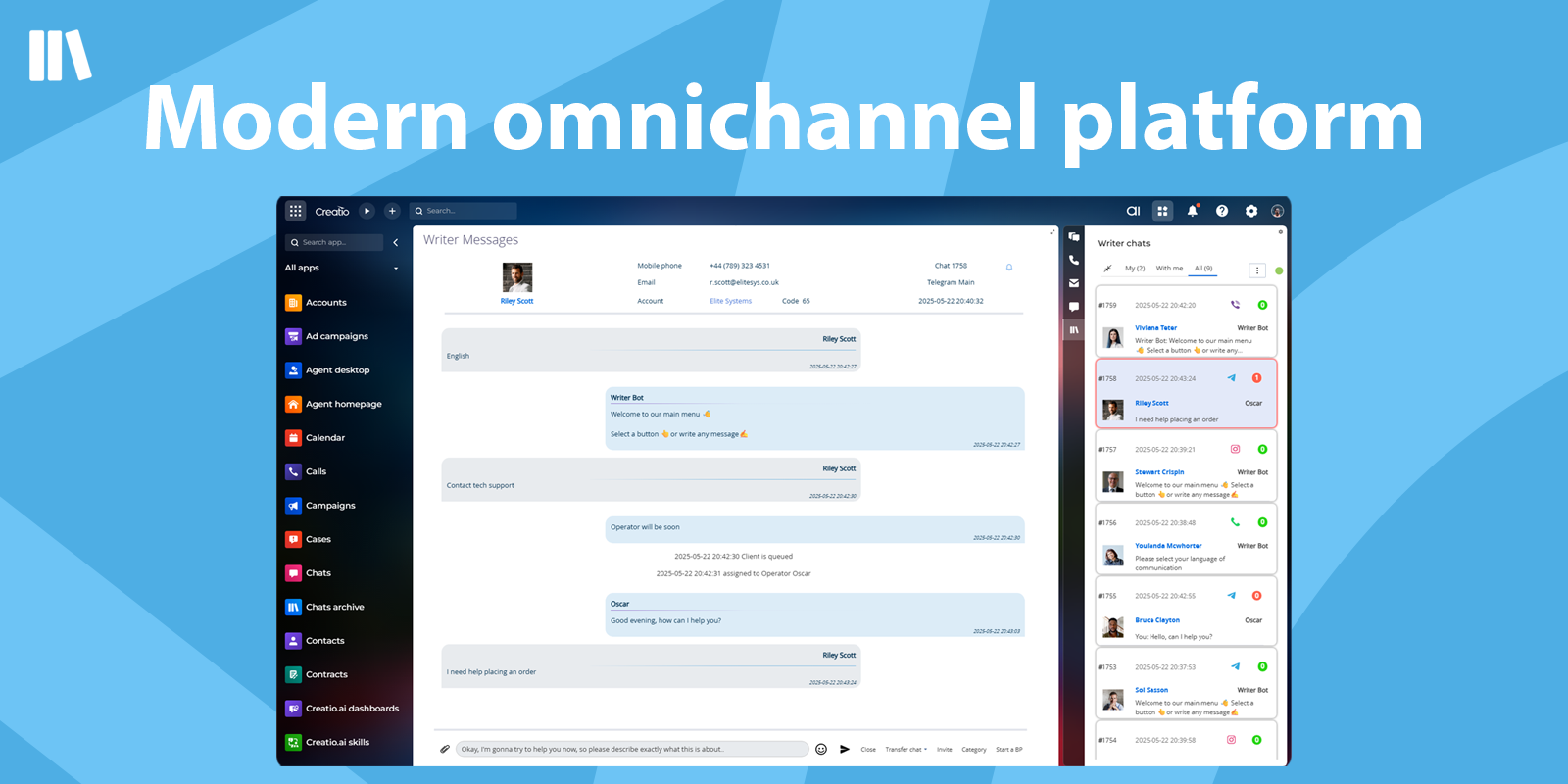Click the expand icon at Writer Messages corner
The height and width of the screenshot is (784, 1568).
(1053, 232)
